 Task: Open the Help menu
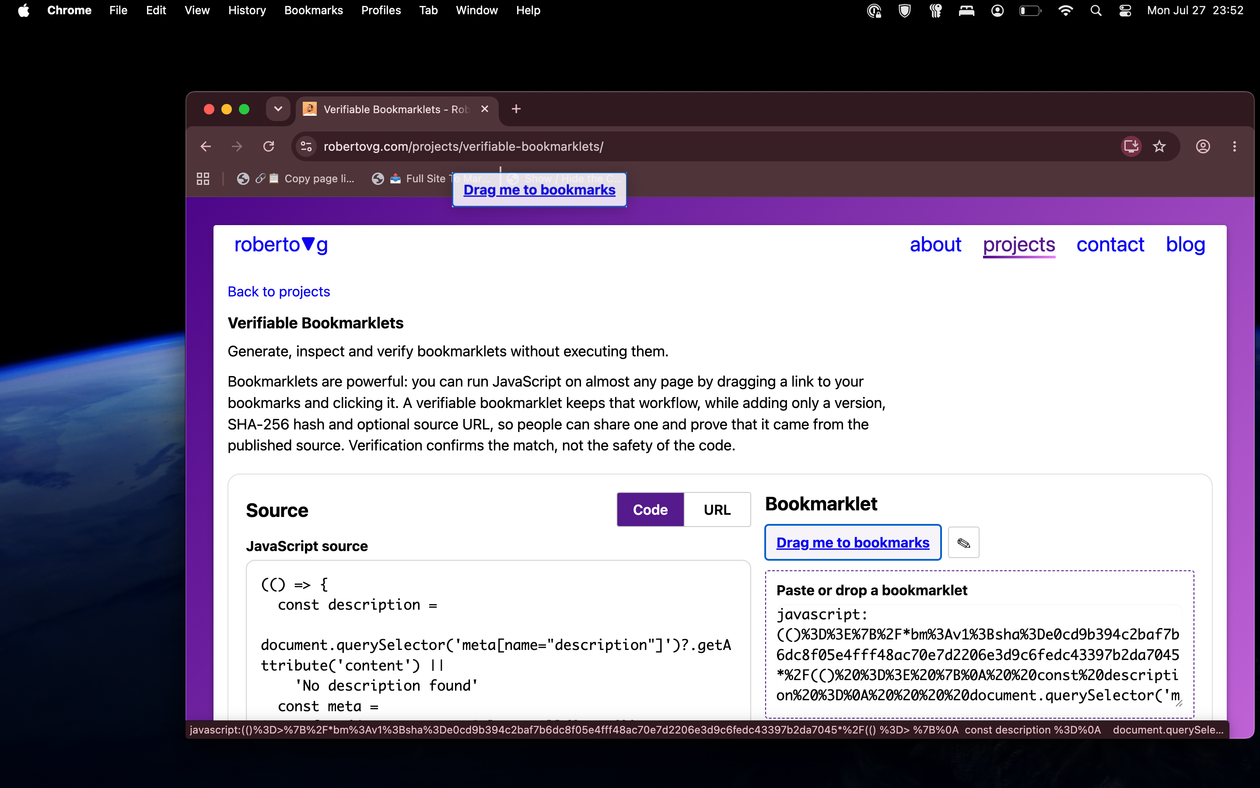pyautogui.click(x=528, y=10)
